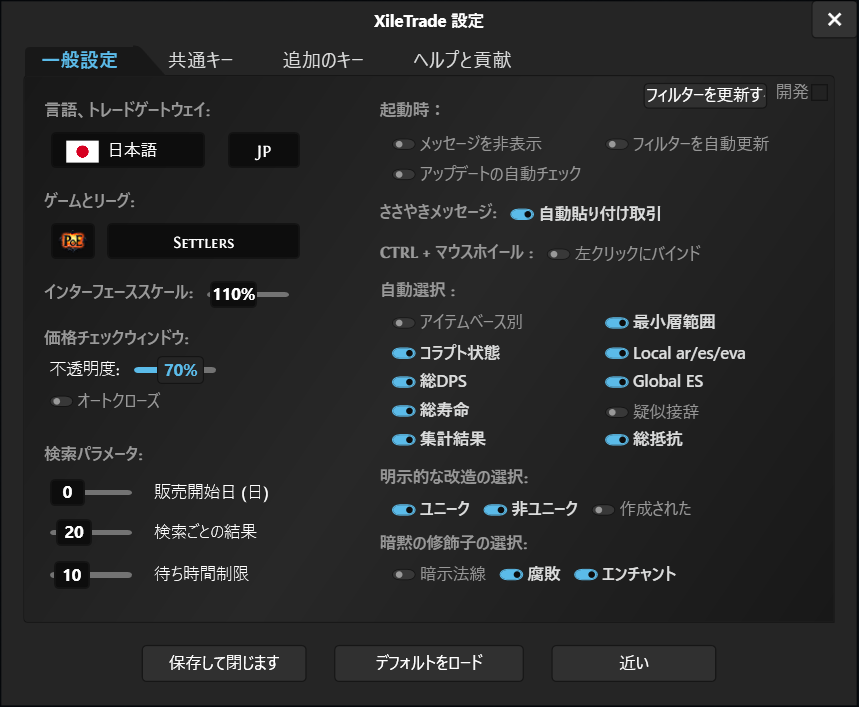This screenshot has height=707, width=859.
Task: Enable the 作成された toggle
Action: pos(604,510)
